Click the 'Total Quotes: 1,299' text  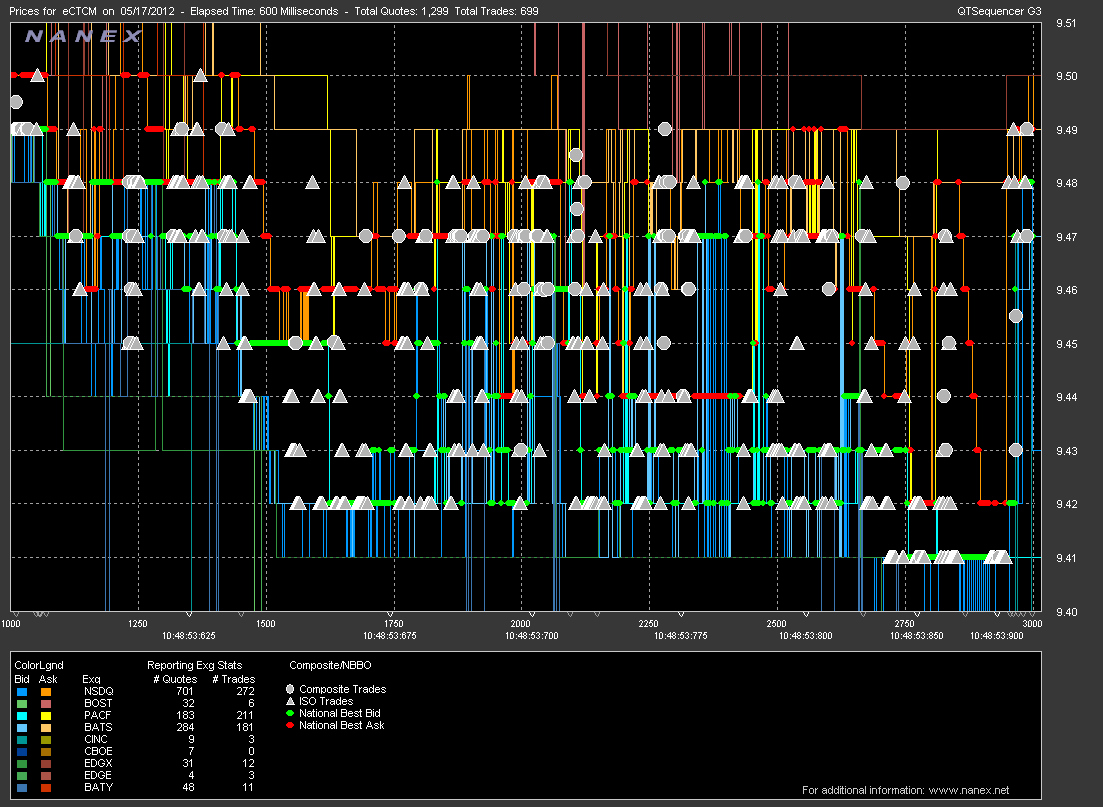click(401, 11)
